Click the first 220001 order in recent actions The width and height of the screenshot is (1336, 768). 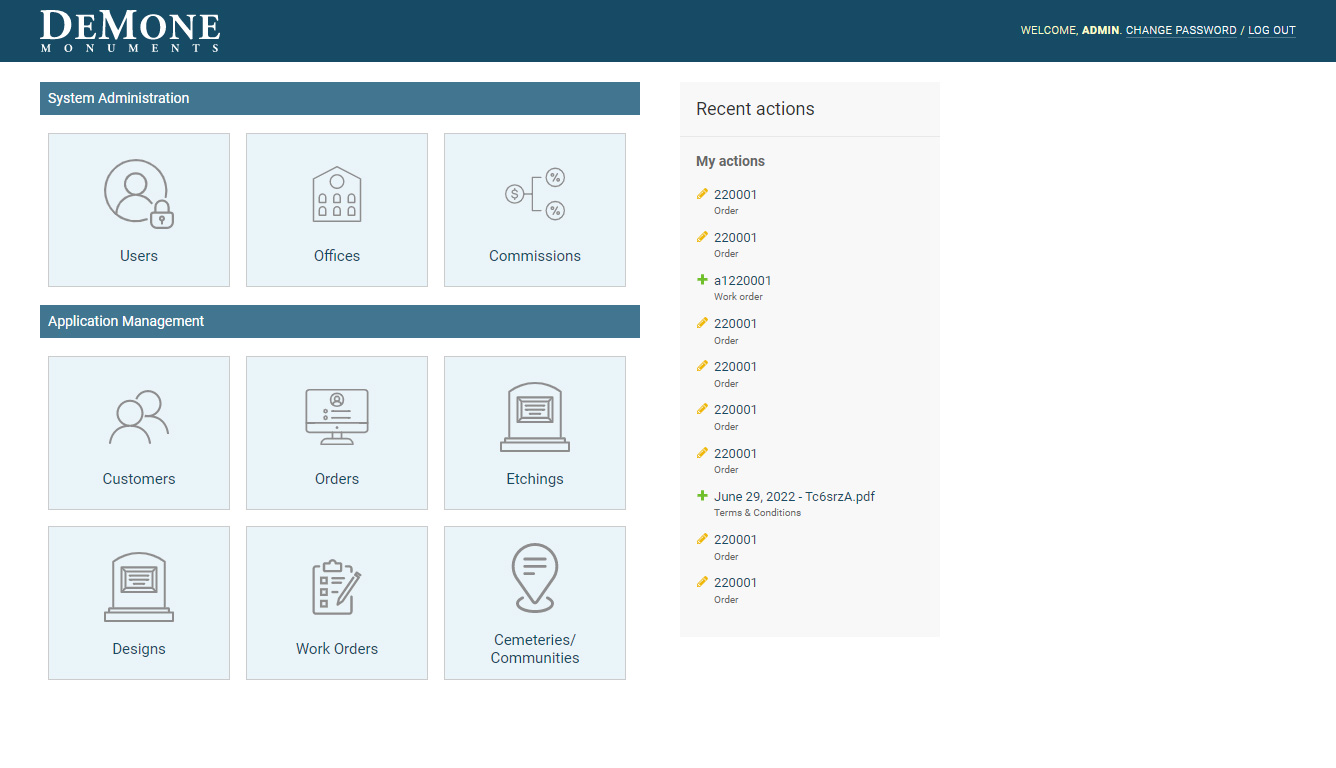(735, 195)
